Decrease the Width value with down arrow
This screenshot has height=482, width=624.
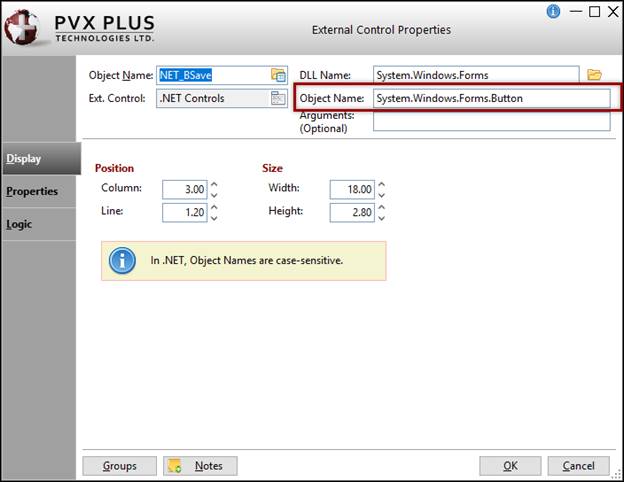point(382,195)
